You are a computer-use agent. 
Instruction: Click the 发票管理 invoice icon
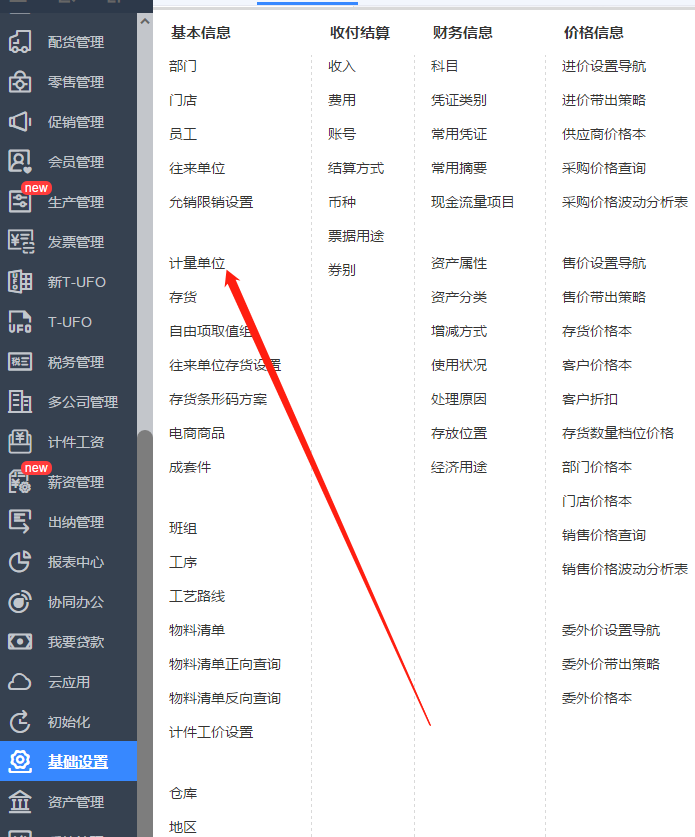[x=21, y=242]
